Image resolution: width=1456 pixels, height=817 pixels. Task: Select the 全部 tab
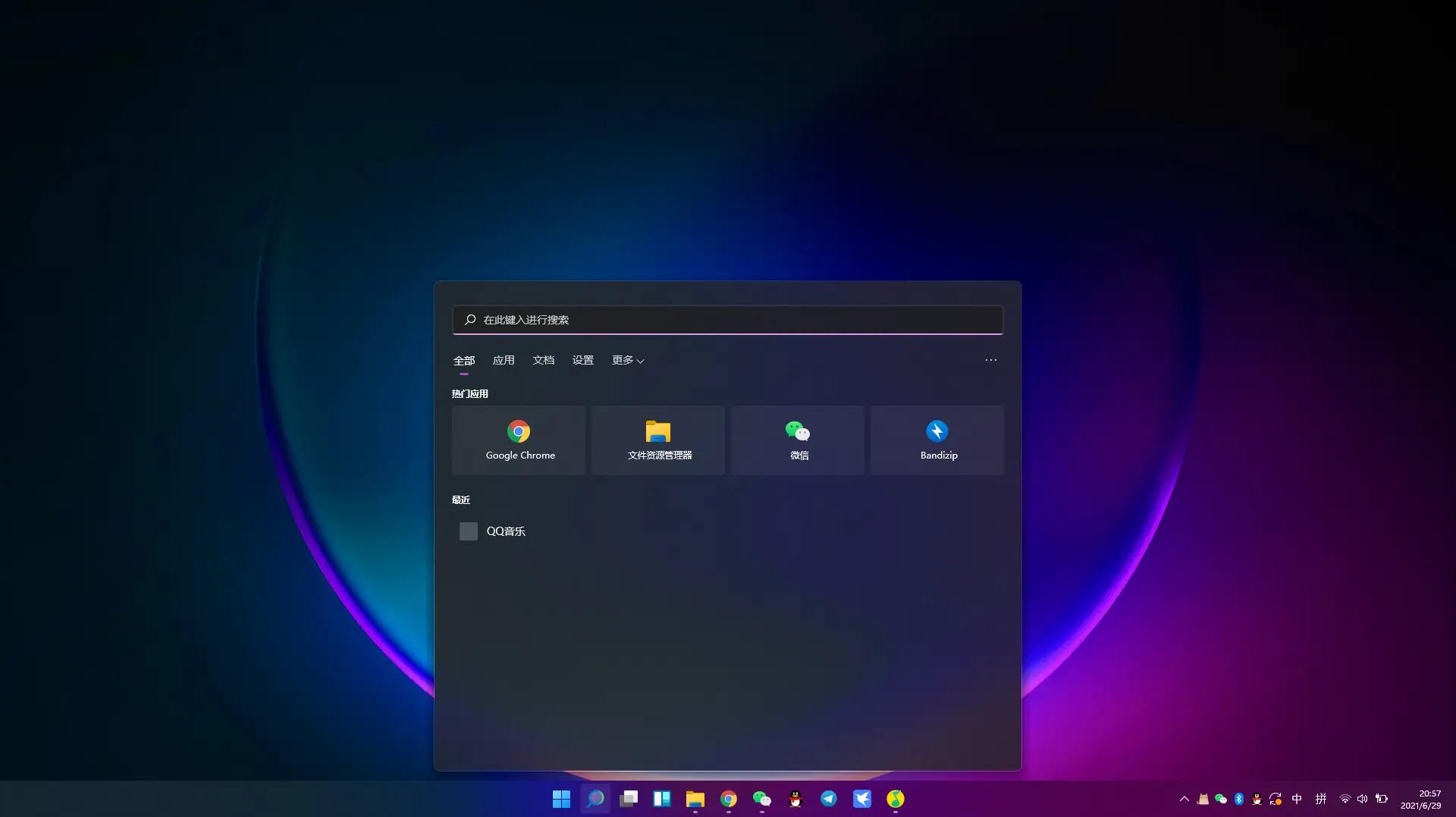pos(464,361)
